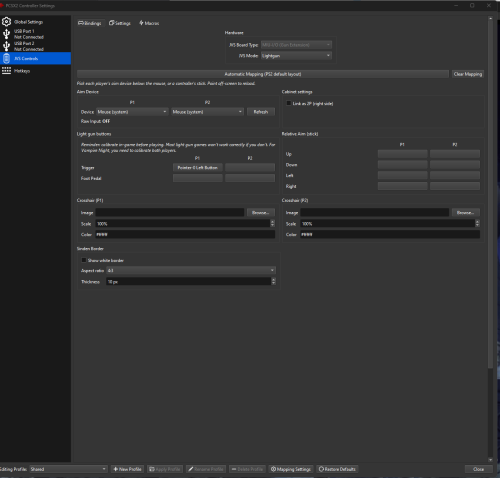Open the P2 aim Device dropdown

click(x=207, y=112)
